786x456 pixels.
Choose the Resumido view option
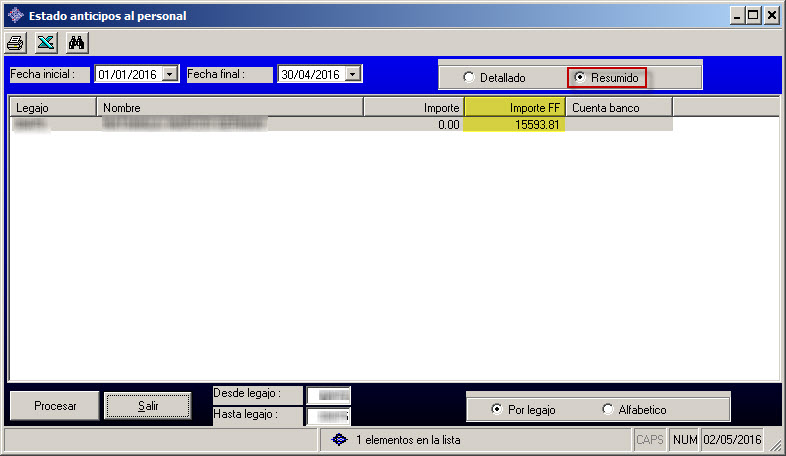(580, 77)
